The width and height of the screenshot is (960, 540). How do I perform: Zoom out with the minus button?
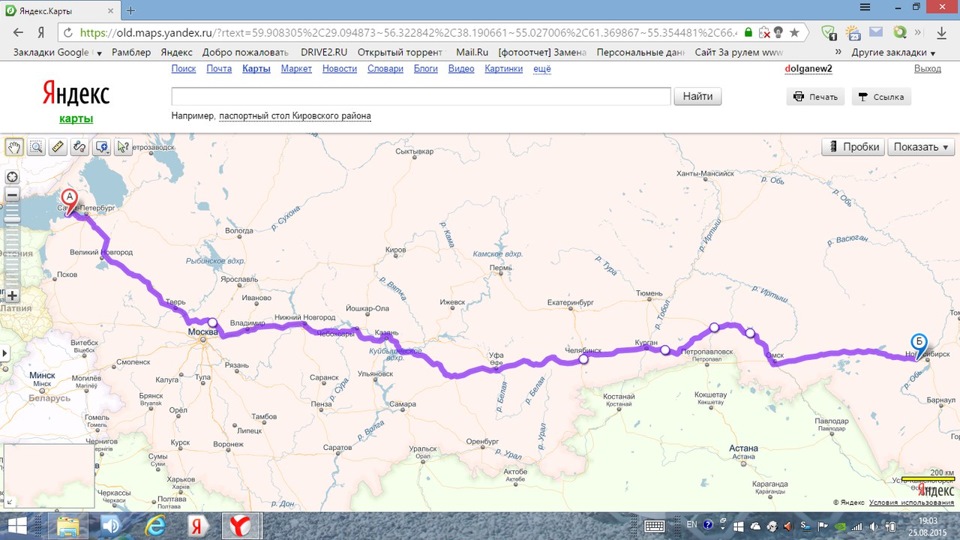12,195
